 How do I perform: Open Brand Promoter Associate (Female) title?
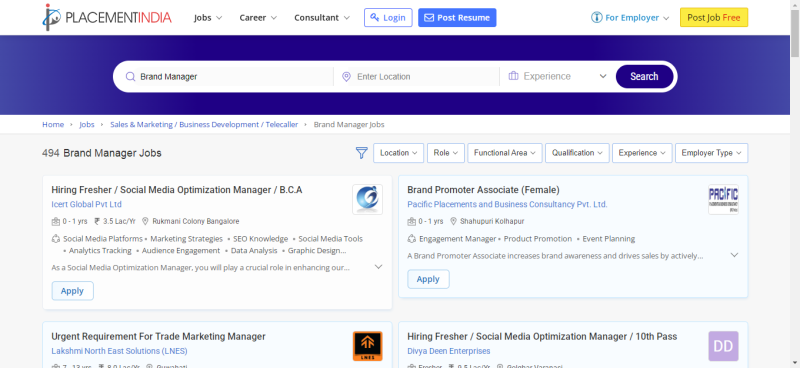(x=483, y=190)
